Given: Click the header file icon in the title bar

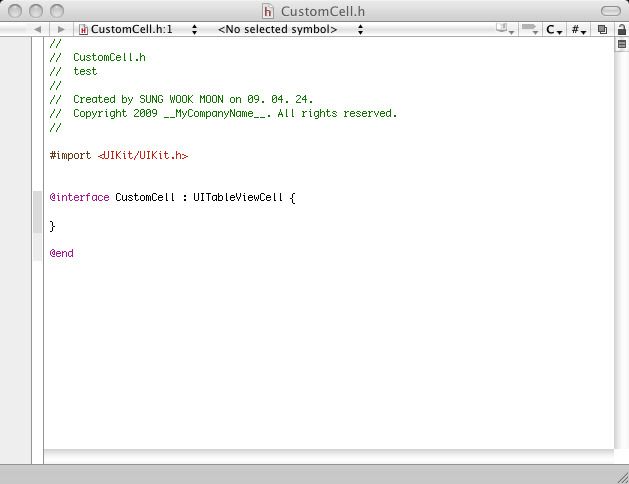Looking at the screenshot, I should point(268,11).
